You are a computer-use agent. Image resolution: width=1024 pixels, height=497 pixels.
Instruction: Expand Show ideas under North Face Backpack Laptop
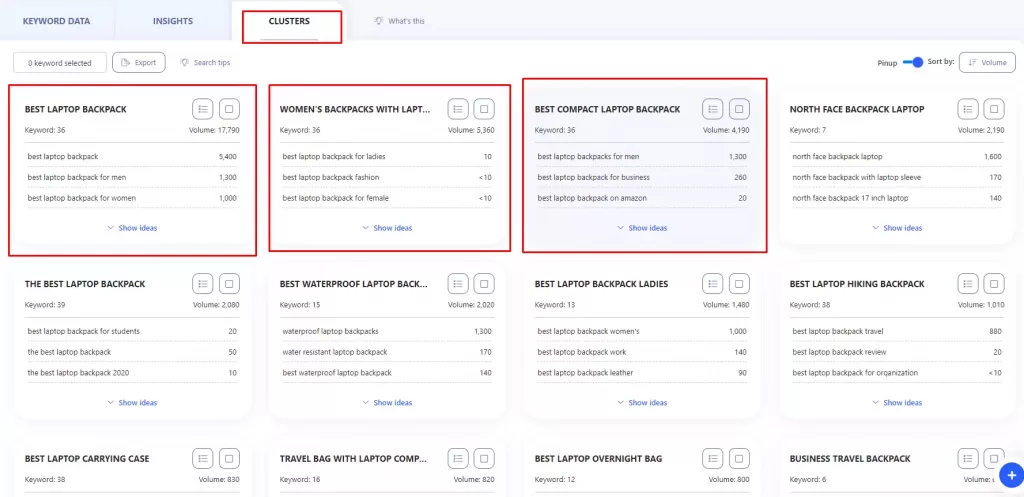897,228
